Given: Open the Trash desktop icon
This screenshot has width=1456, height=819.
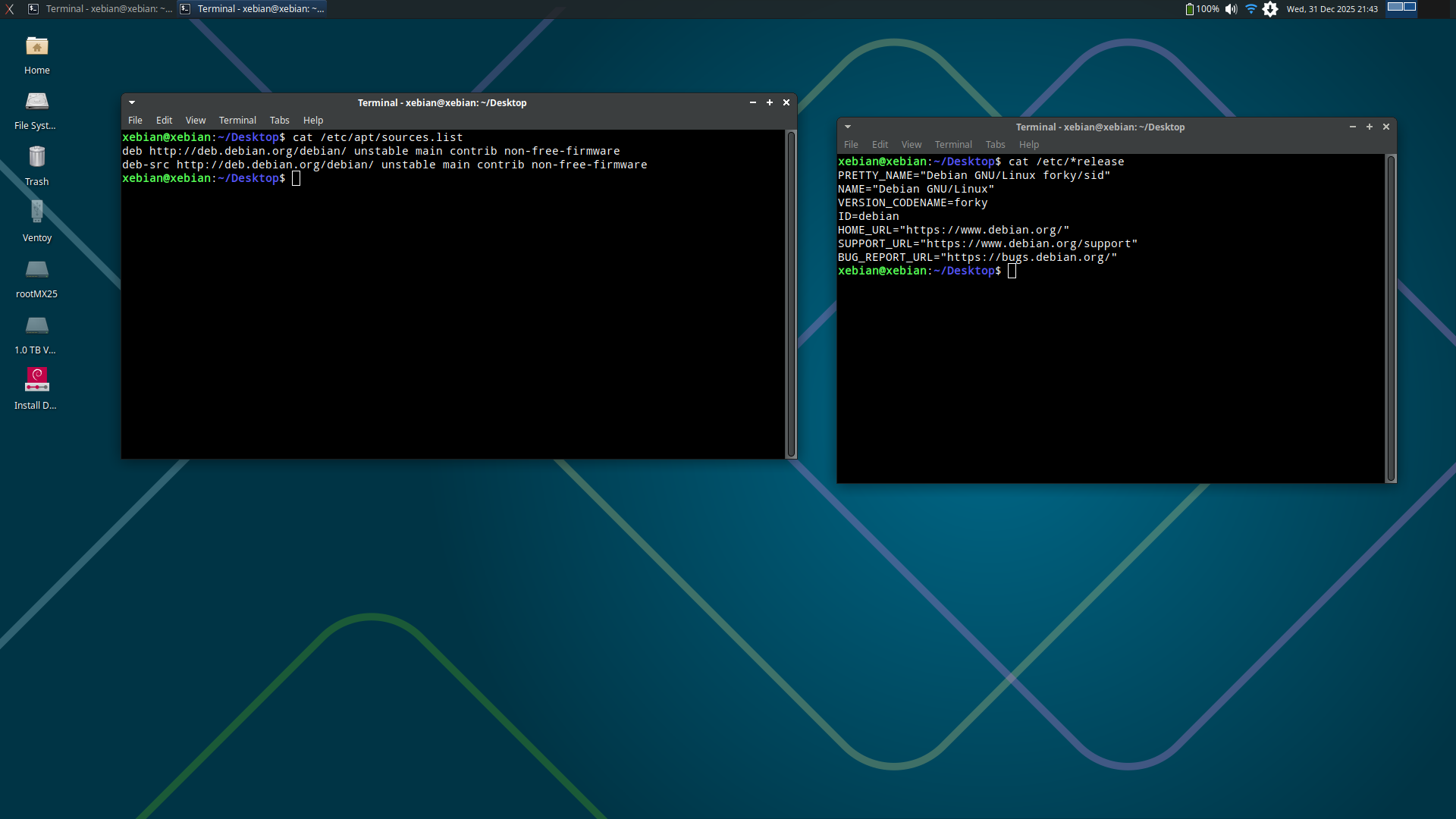Looking at the screenshot, I should (x=36, y=158).
